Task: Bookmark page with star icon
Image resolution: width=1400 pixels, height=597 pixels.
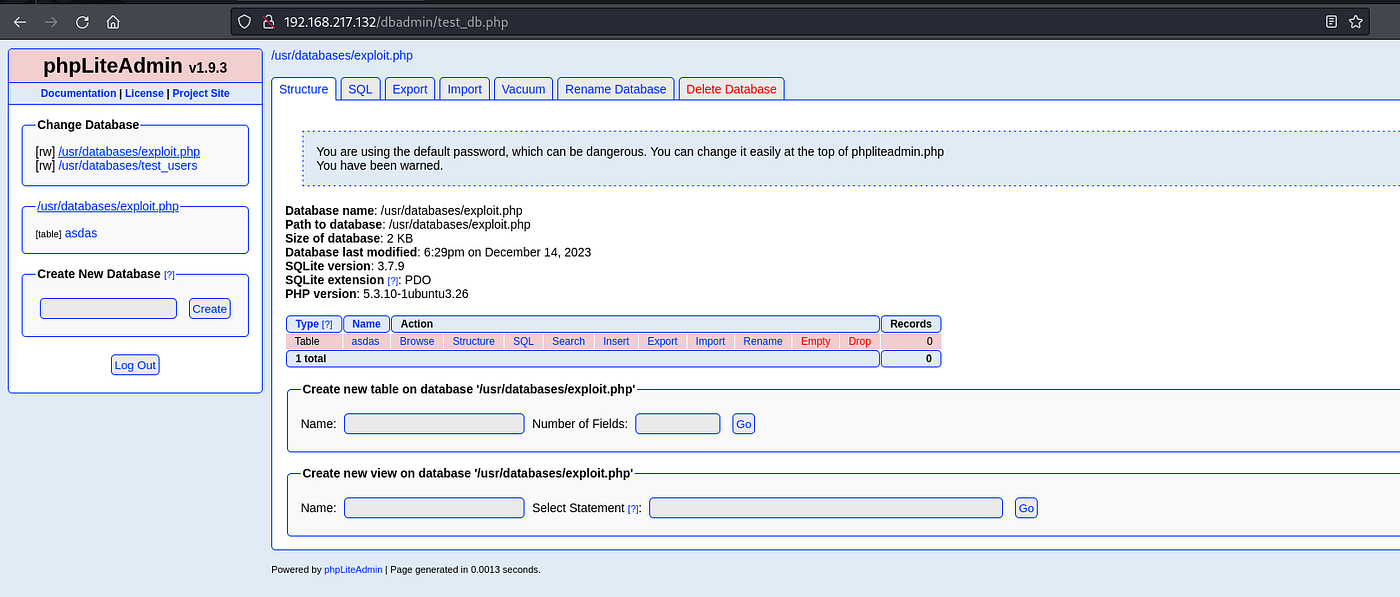Action: [1356, 21]
